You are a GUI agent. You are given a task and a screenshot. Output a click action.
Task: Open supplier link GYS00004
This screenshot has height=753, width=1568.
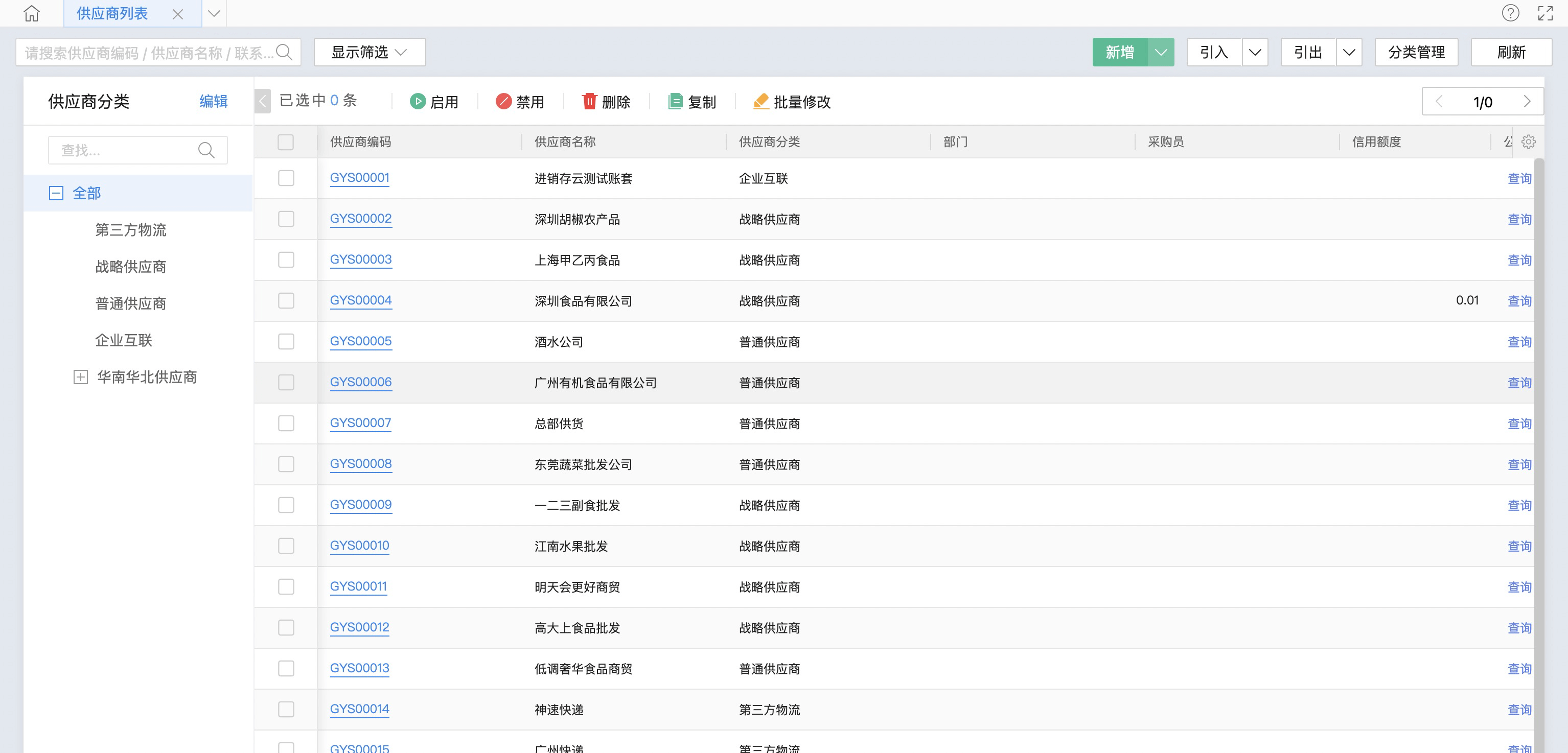[x=360, y=300]
